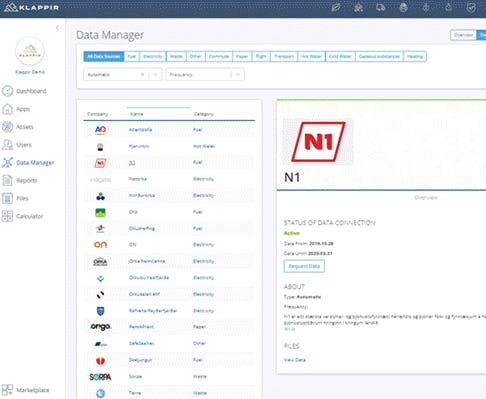Select the All Data Sources tab
The width and height of the screenshot is (486, 399).
(x=104, y=56)
